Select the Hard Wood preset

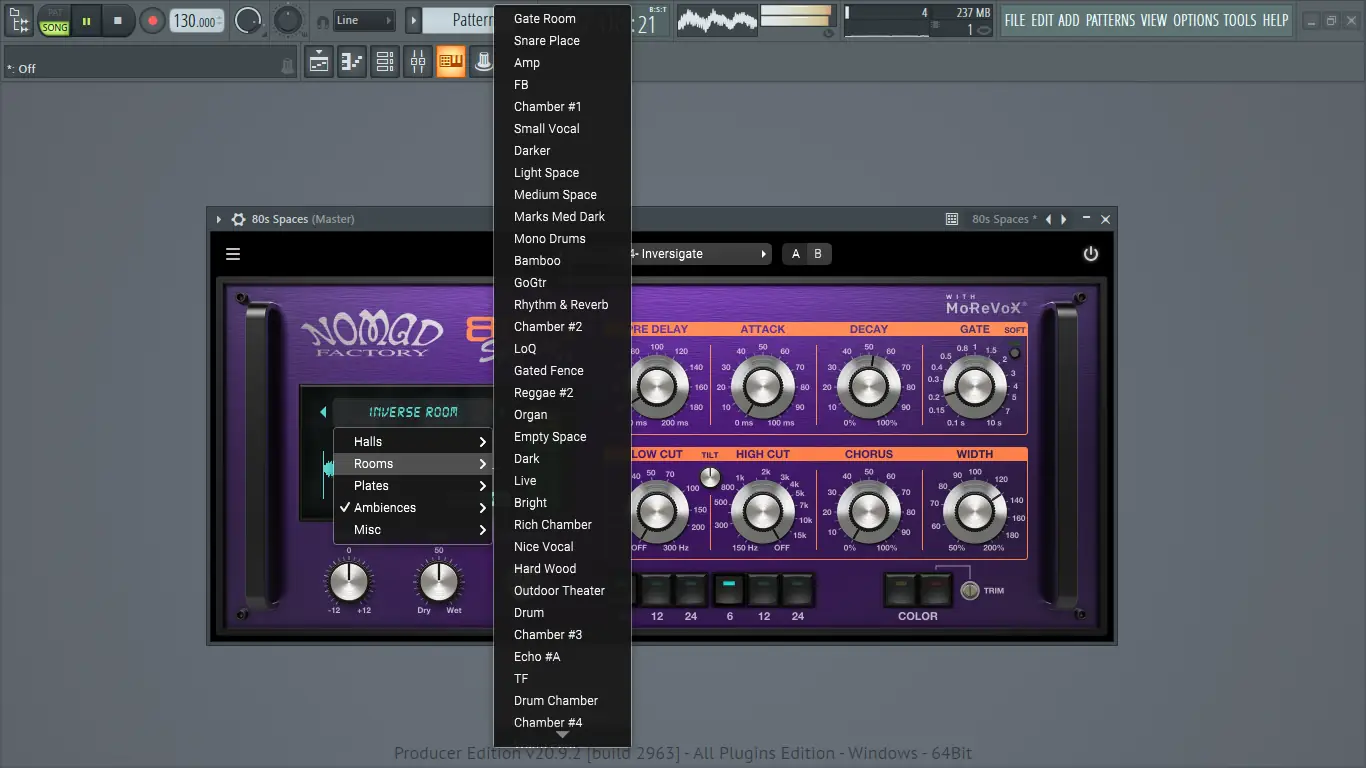[562, 569]
